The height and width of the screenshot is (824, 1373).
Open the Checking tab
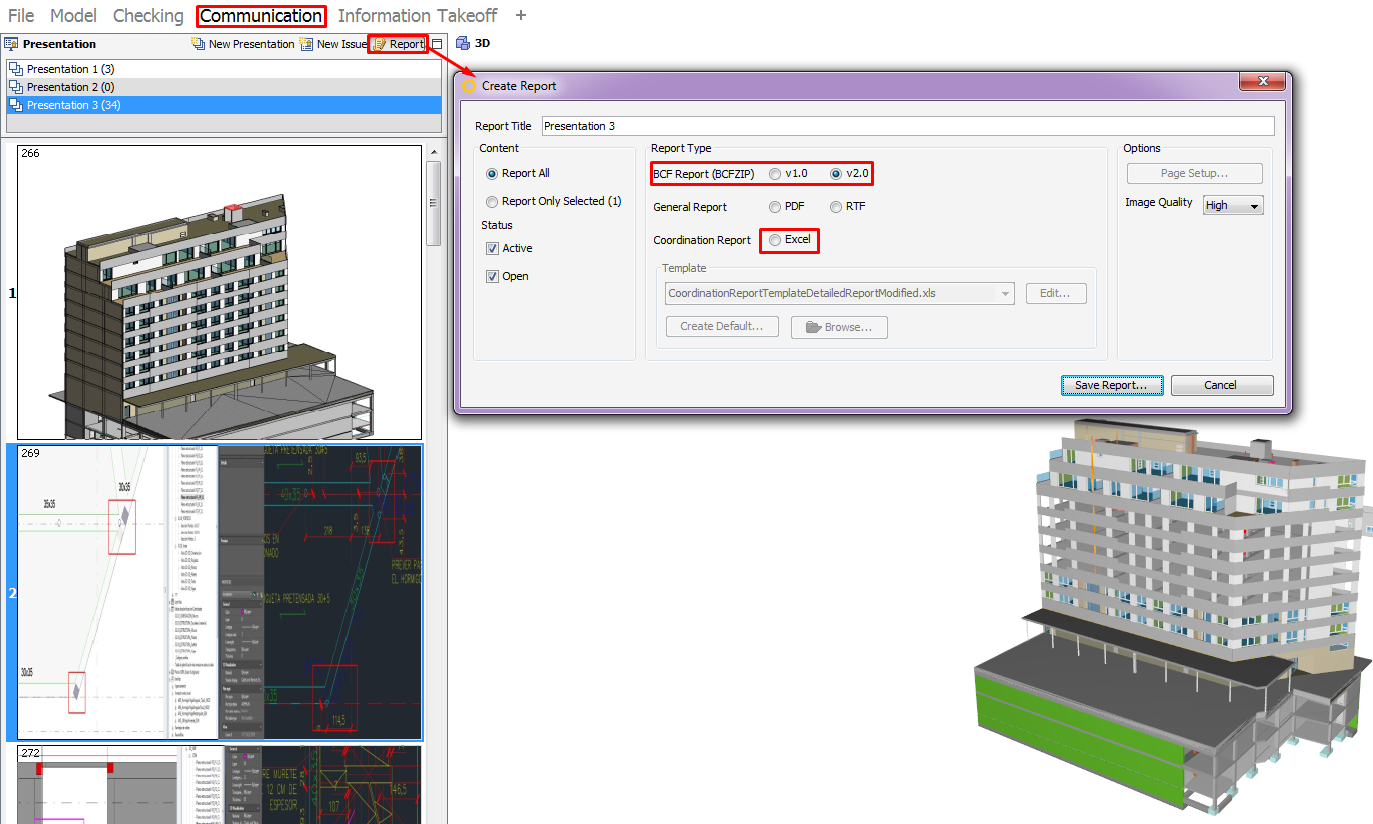pyautogui.click(x=148, y=16)
